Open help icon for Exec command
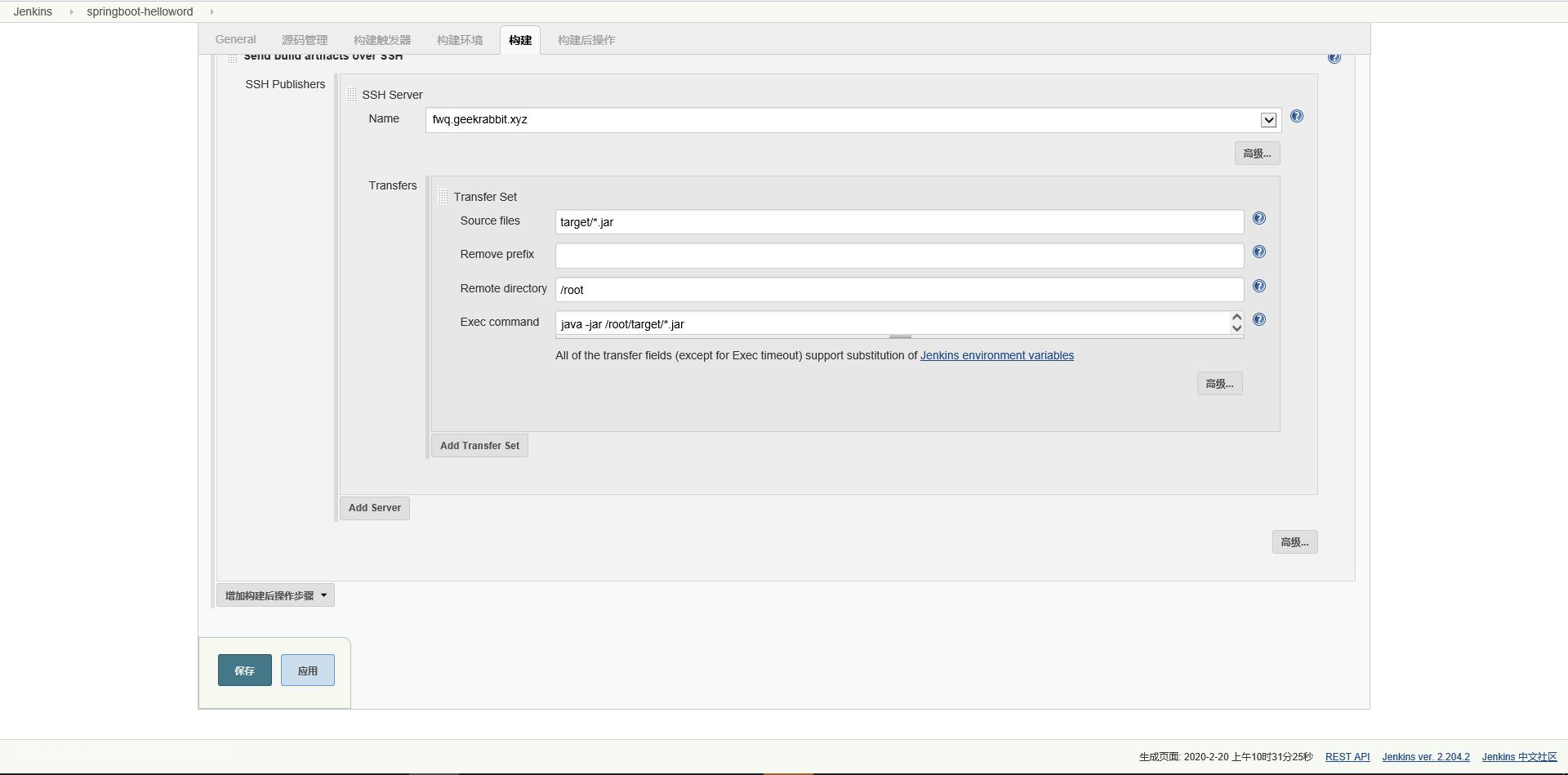1568x775 pixels. 1258,320
